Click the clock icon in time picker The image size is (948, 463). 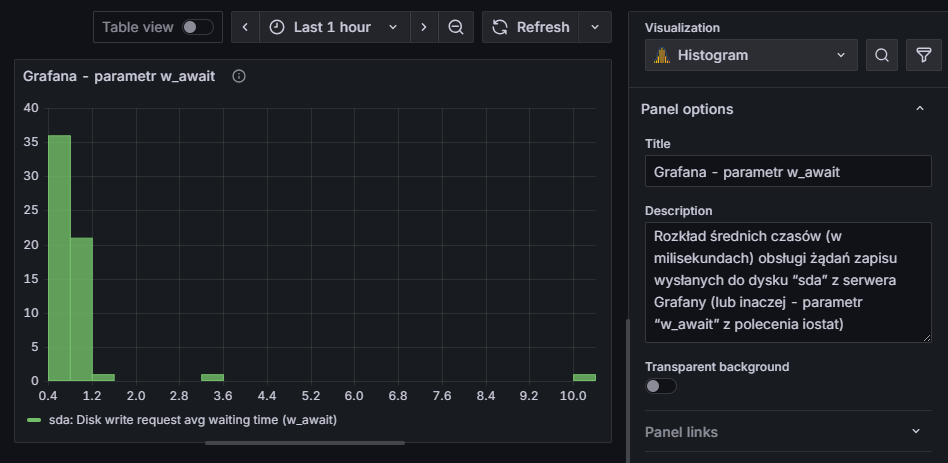[277, 27]
